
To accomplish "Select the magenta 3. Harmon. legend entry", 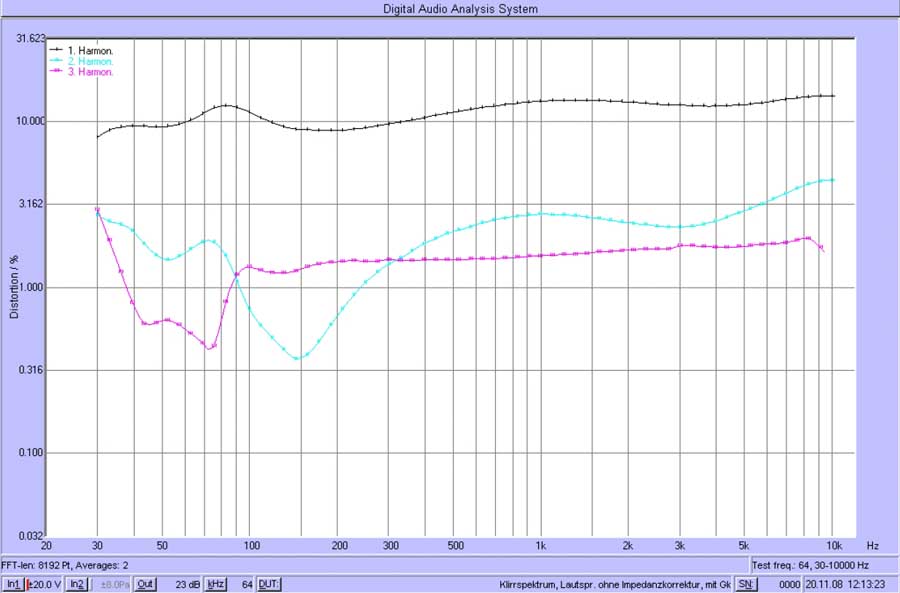I will coord(90,72).
